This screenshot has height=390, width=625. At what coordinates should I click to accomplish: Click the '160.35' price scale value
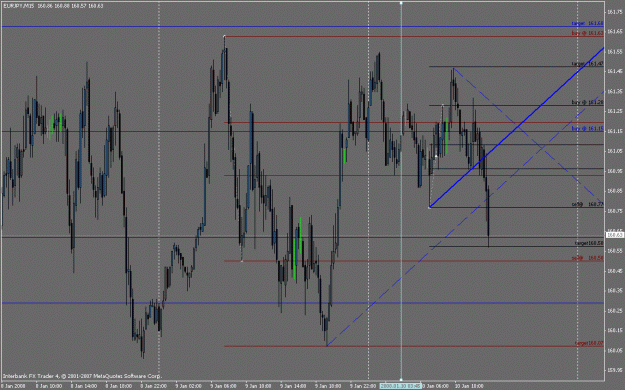coord(614,291)
